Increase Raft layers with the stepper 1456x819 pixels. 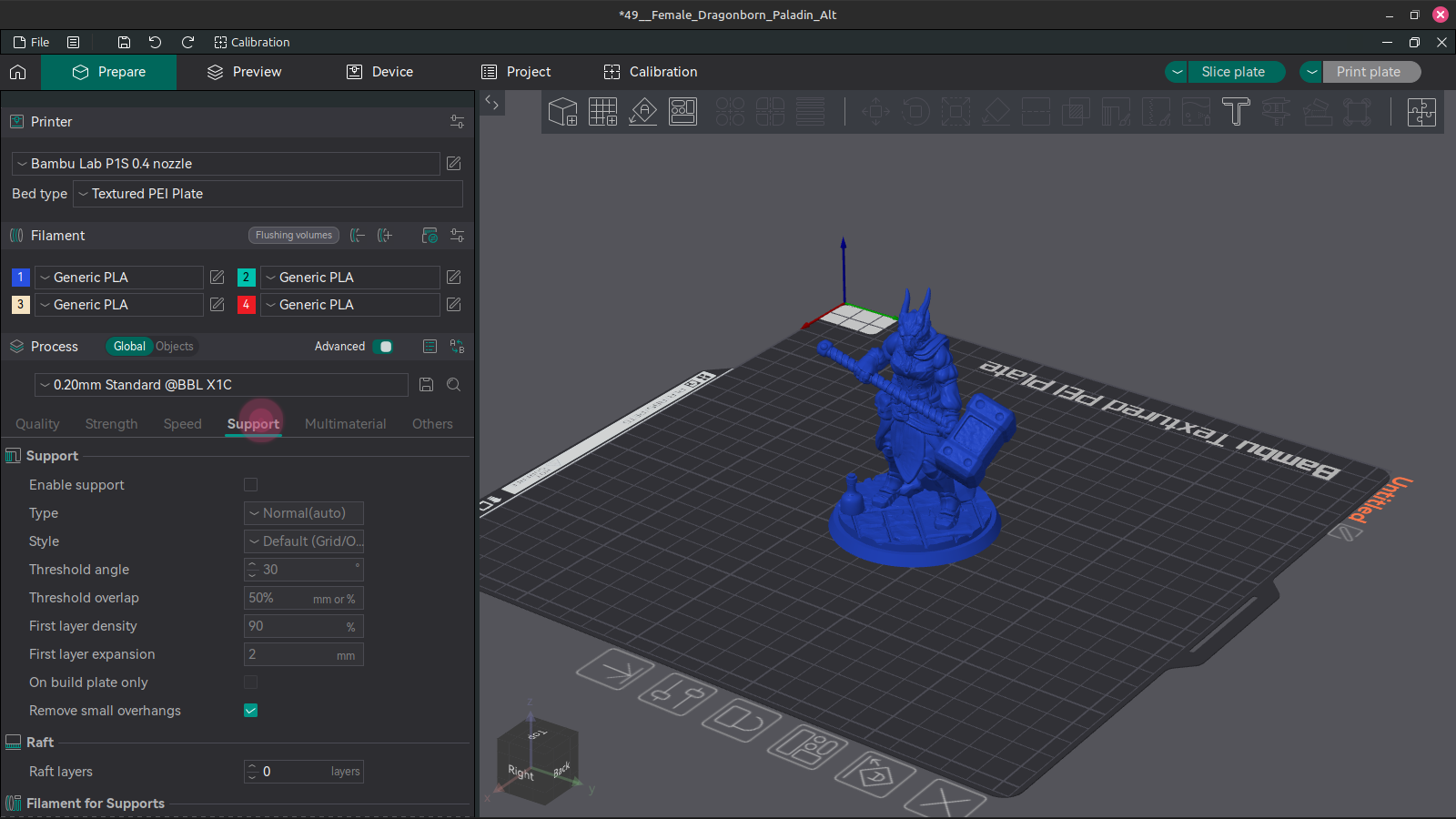click(x=252, y=767)
